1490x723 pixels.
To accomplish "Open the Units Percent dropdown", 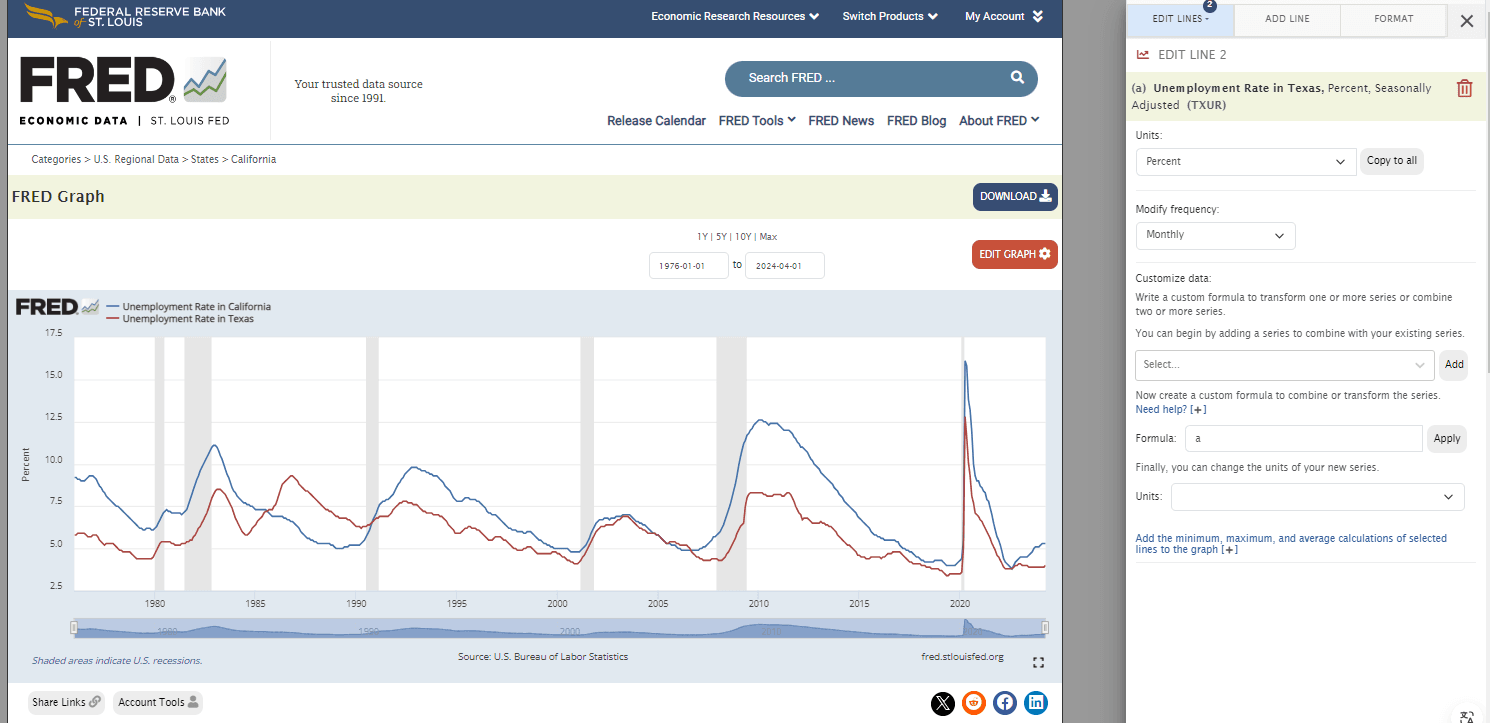I will coord(1245,162).
